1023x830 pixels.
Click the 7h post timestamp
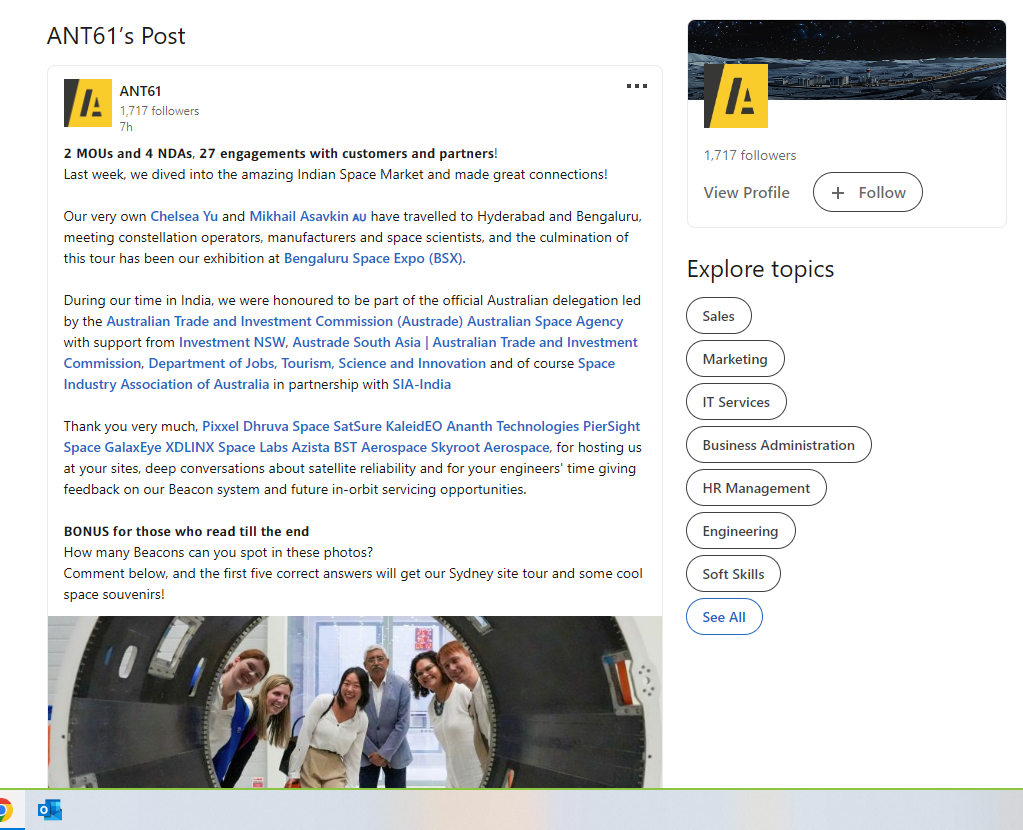point(126,127)
